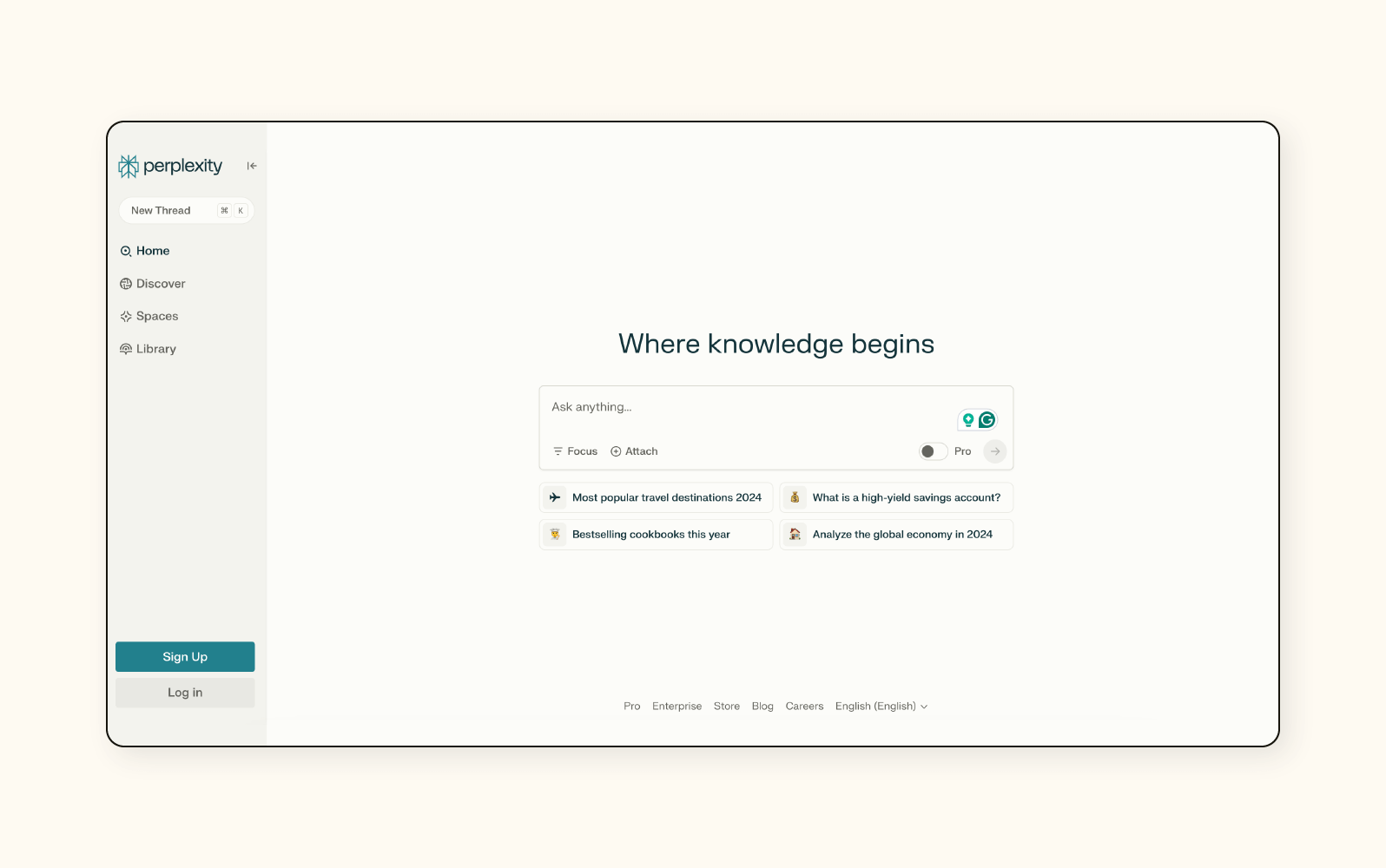The height and width of the screenshot is (868, 1386).
Task: Go to Spaces in sidebar
Action: point(148,316)
